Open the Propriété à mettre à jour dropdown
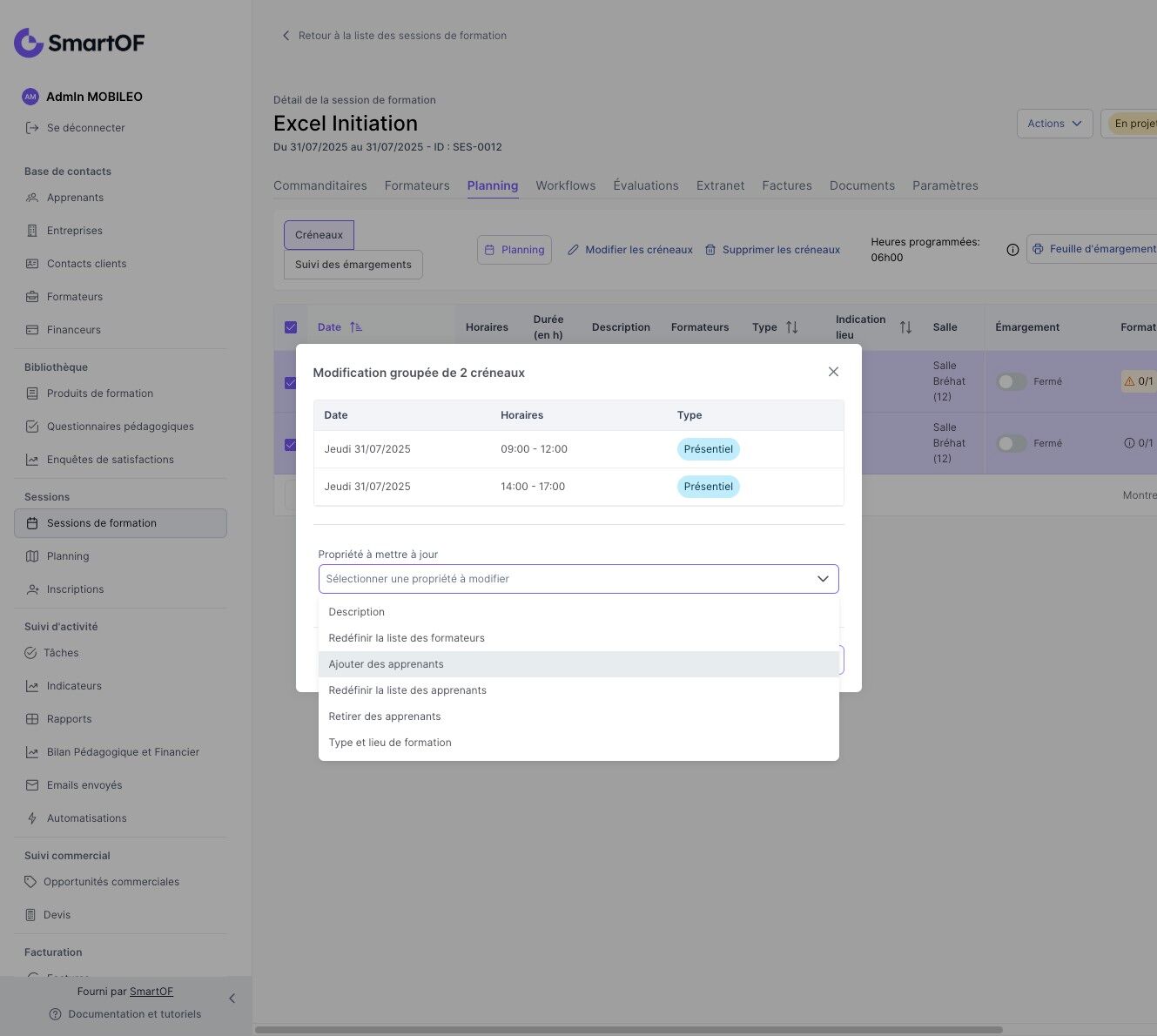This screenshot has height=1036, width=1157. pyautogui.click(x=579, y=579)
